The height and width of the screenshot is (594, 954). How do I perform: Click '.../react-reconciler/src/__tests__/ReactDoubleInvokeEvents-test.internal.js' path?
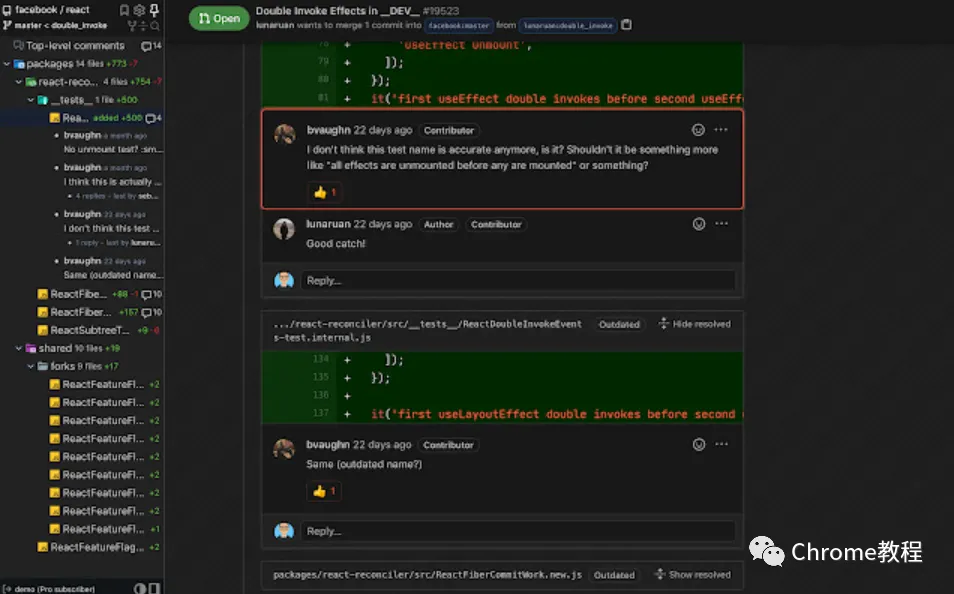point(427,330)
